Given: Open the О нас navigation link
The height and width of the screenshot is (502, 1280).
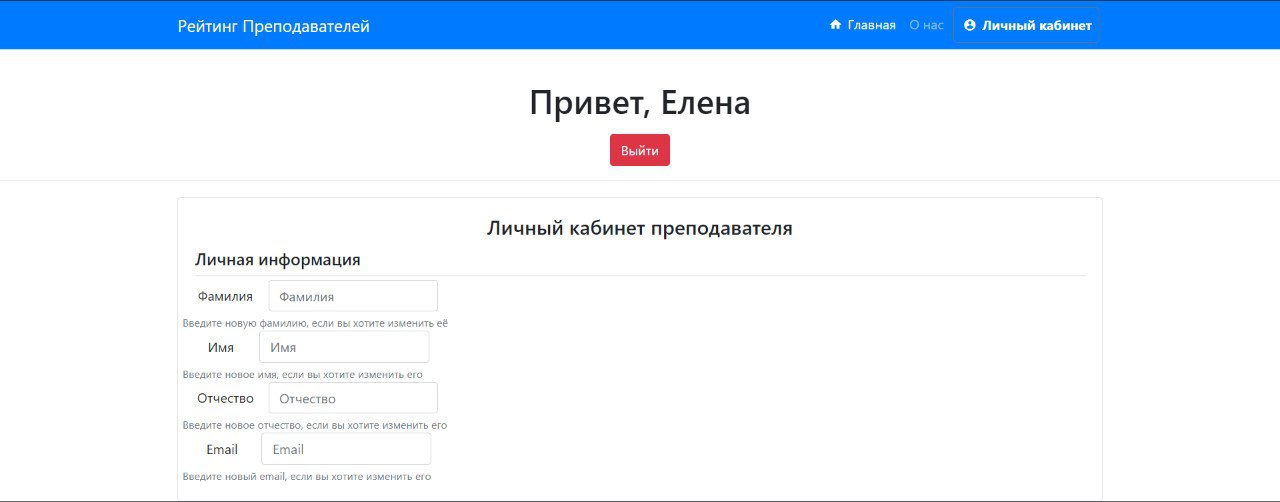Looking at the screenshot, I should (x=926, y=25).
